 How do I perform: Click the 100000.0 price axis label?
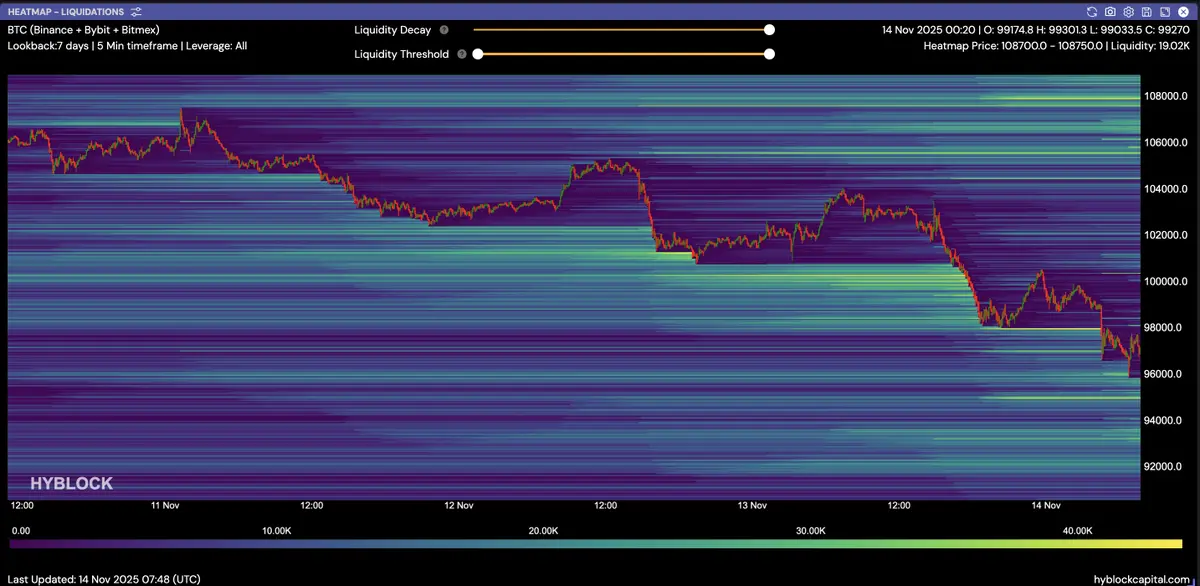pos(1166,281)
